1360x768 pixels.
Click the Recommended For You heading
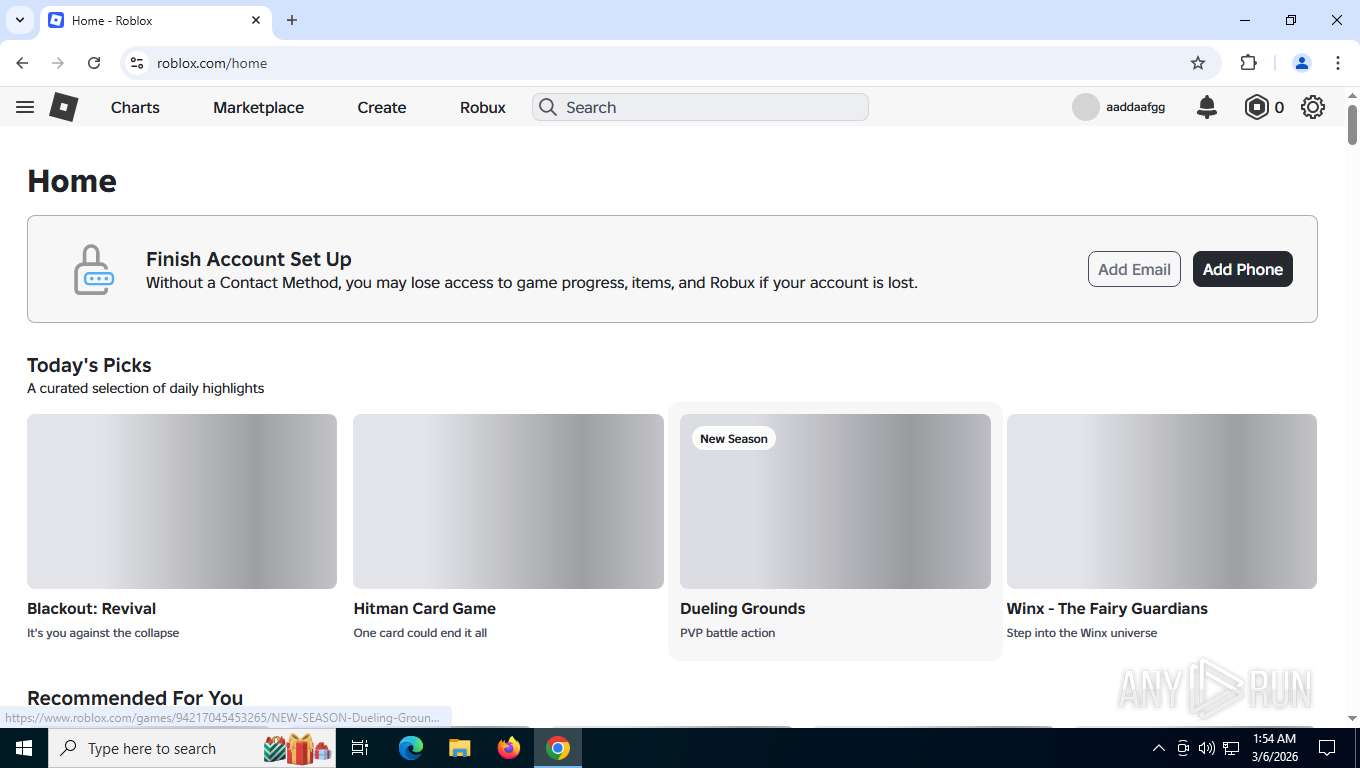(135, 698)
